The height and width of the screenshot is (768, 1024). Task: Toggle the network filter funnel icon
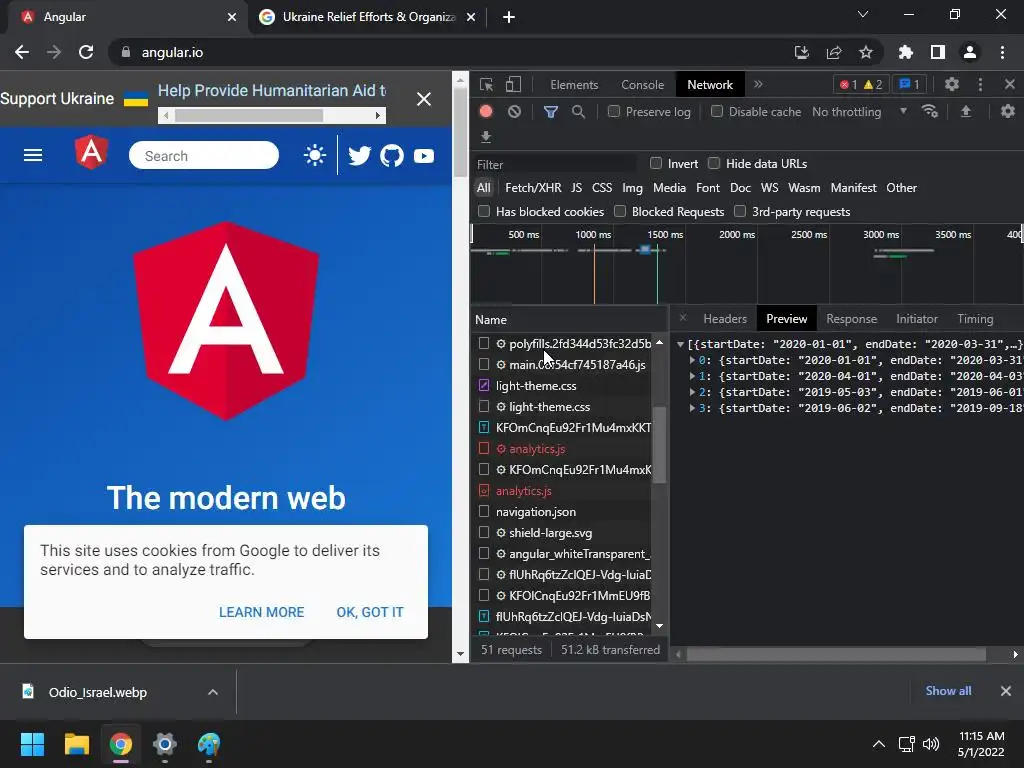(551, 112)
